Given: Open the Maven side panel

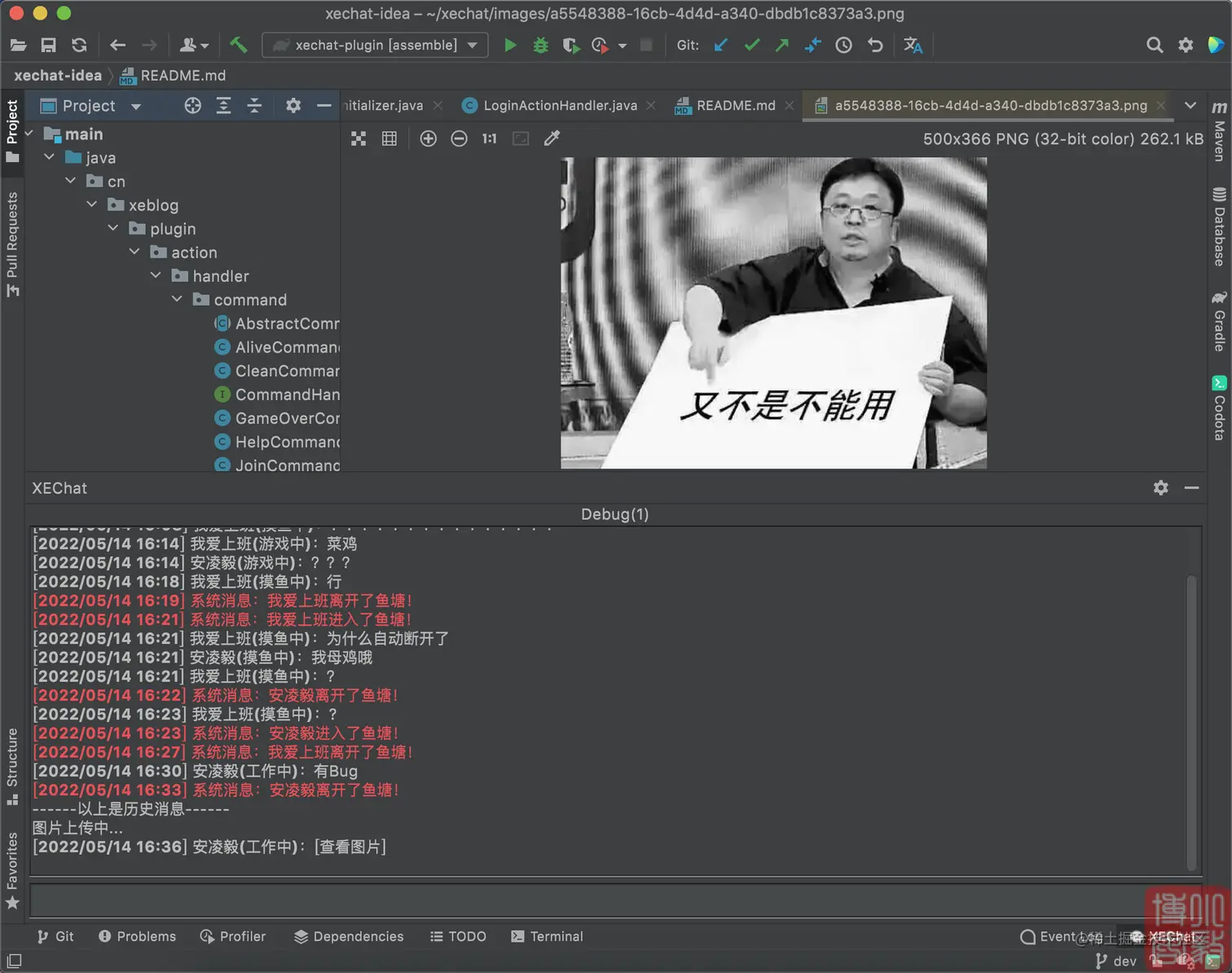Looking at the screenshot, I should click(1219, 130).
